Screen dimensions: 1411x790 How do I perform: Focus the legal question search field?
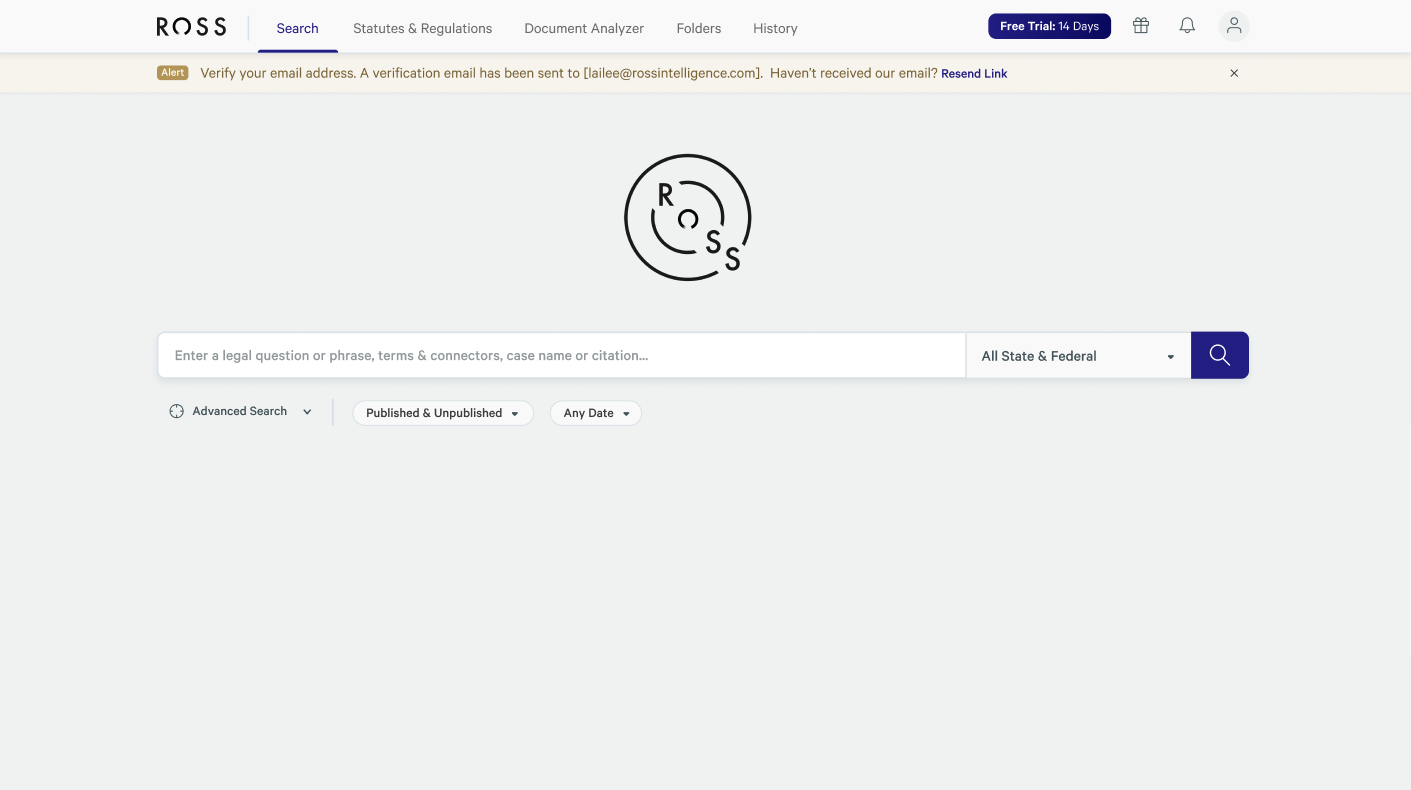562,355
